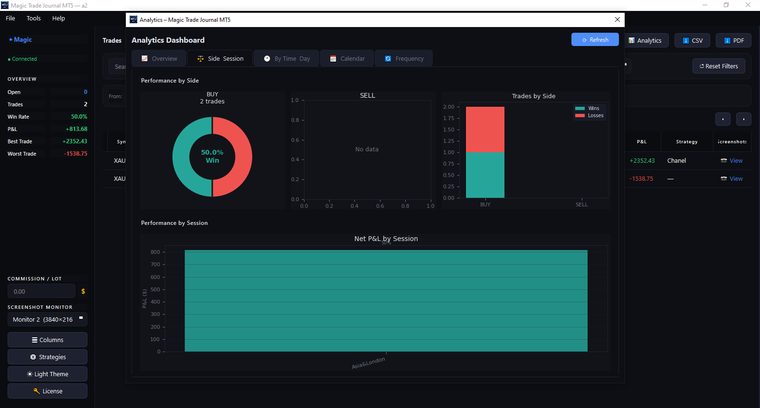Open the Strategies manager

tap(48, 357)
